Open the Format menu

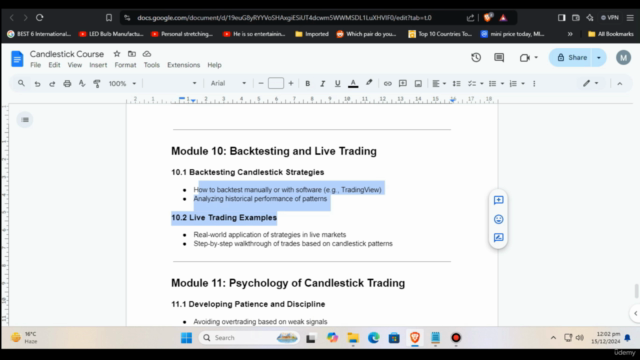125,65
